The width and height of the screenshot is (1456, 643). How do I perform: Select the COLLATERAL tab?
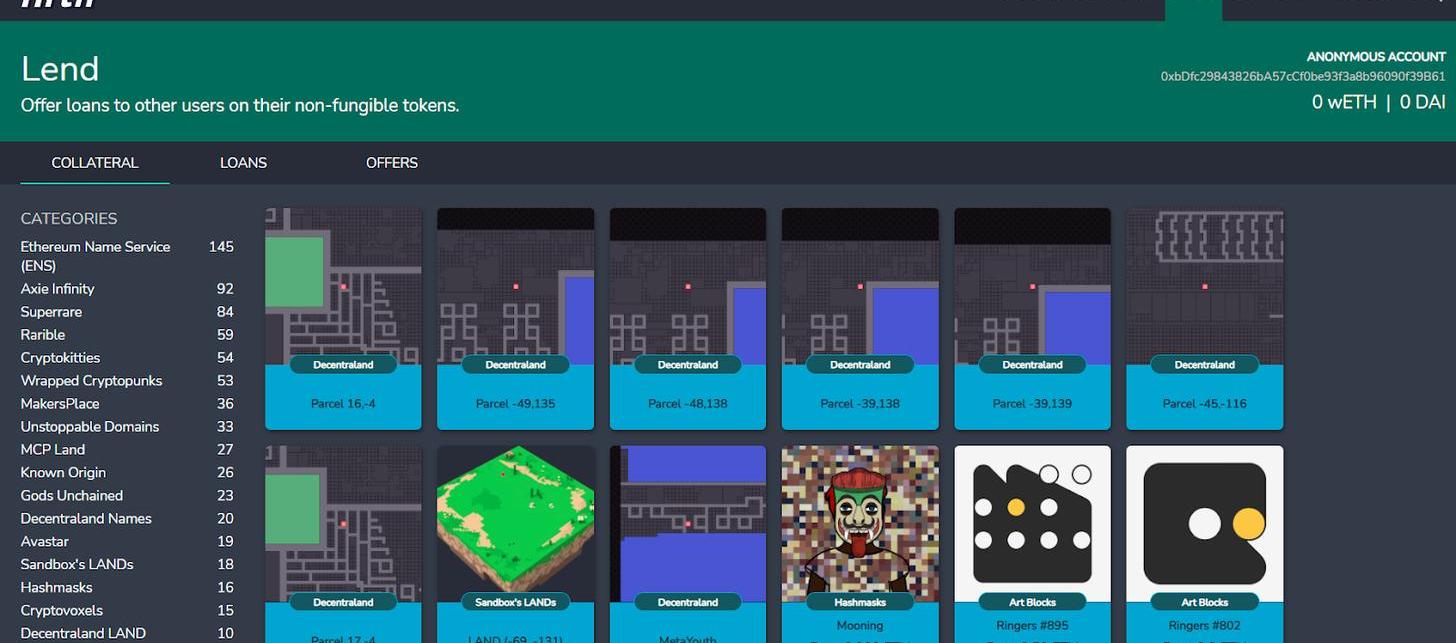[x=95, y=163]
